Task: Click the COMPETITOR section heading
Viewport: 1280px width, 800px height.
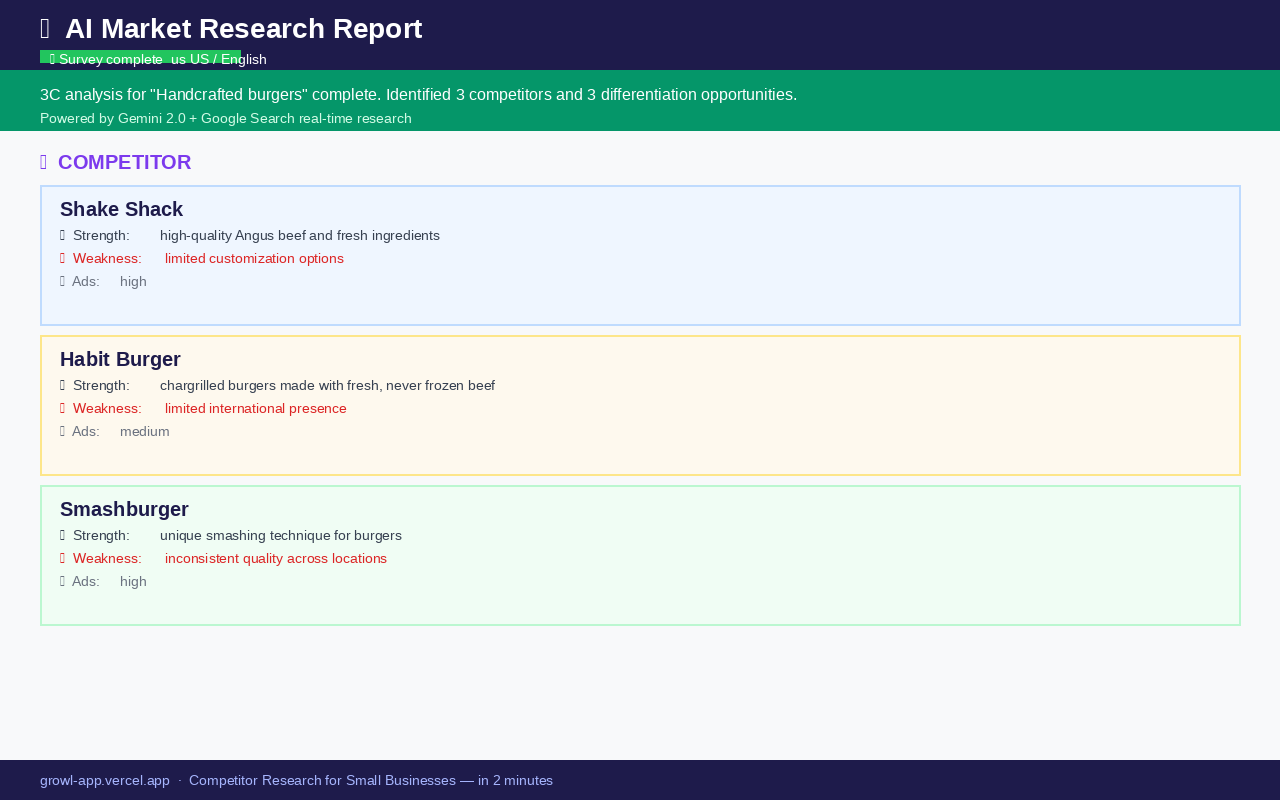Action: click(x=124, y=162)
